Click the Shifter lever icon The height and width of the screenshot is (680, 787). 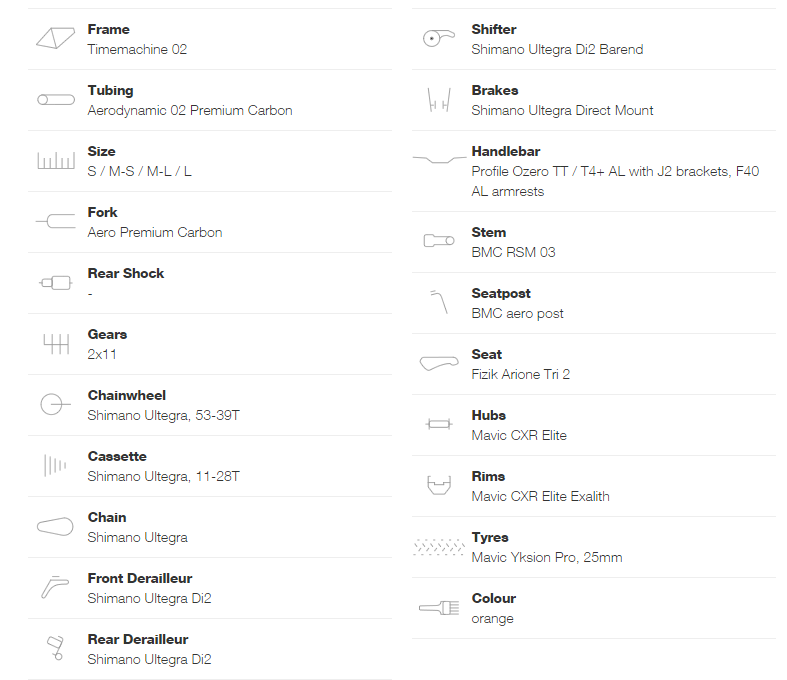(x=439, y=38)
